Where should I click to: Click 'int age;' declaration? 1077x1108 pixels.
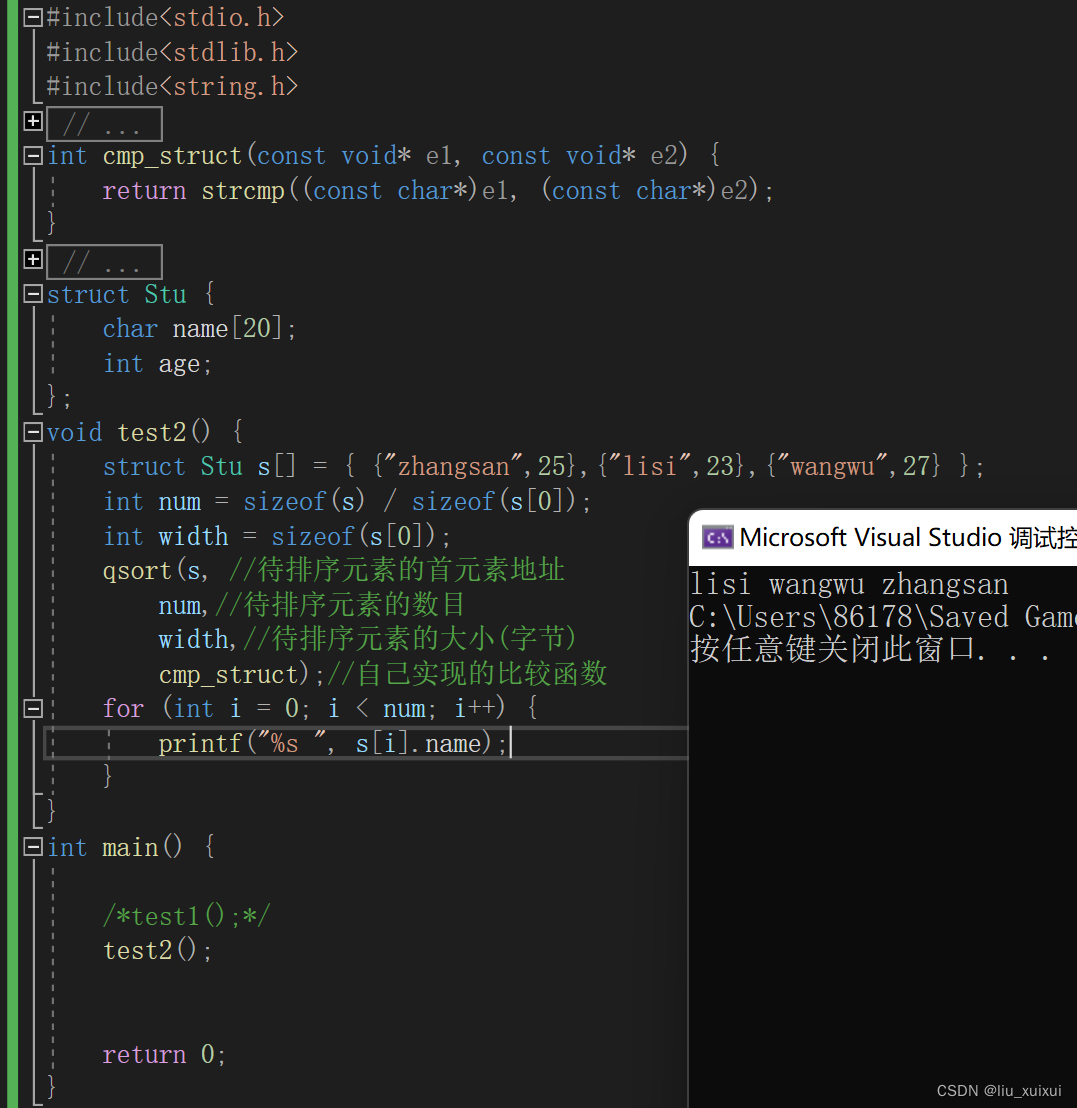point(157,364)
